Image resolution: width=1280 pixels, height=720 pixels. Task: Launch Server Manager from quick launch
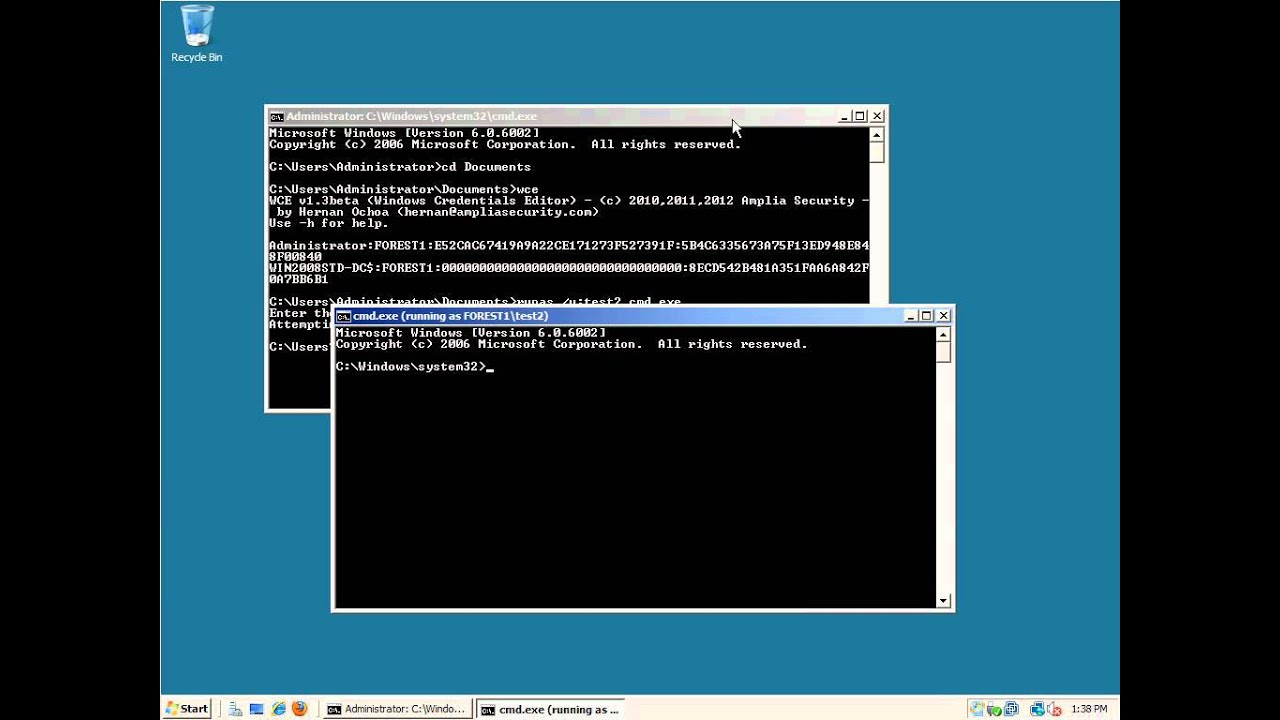235,709
